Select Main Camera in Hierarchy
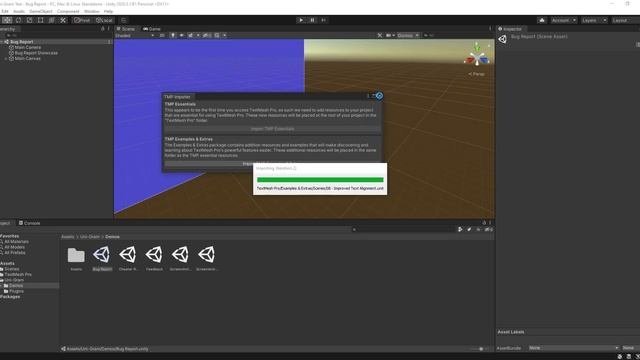Image resolution: width=640 pixels, height=360 pixels. tap(27, 47)
